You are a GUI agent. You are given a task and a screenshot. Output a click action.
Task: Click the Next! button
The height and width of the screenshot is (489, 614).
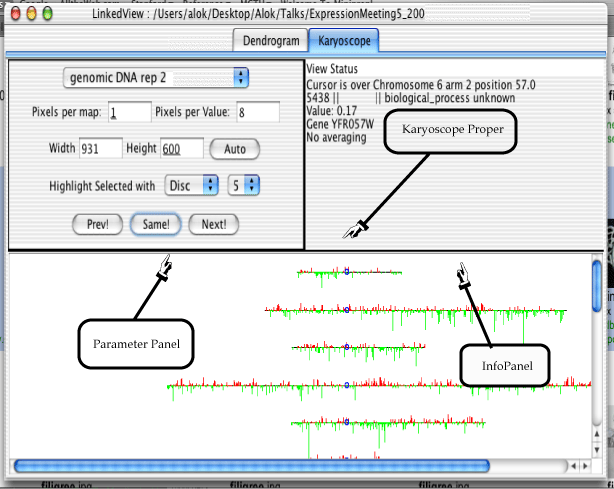click(x=213, y=224)
